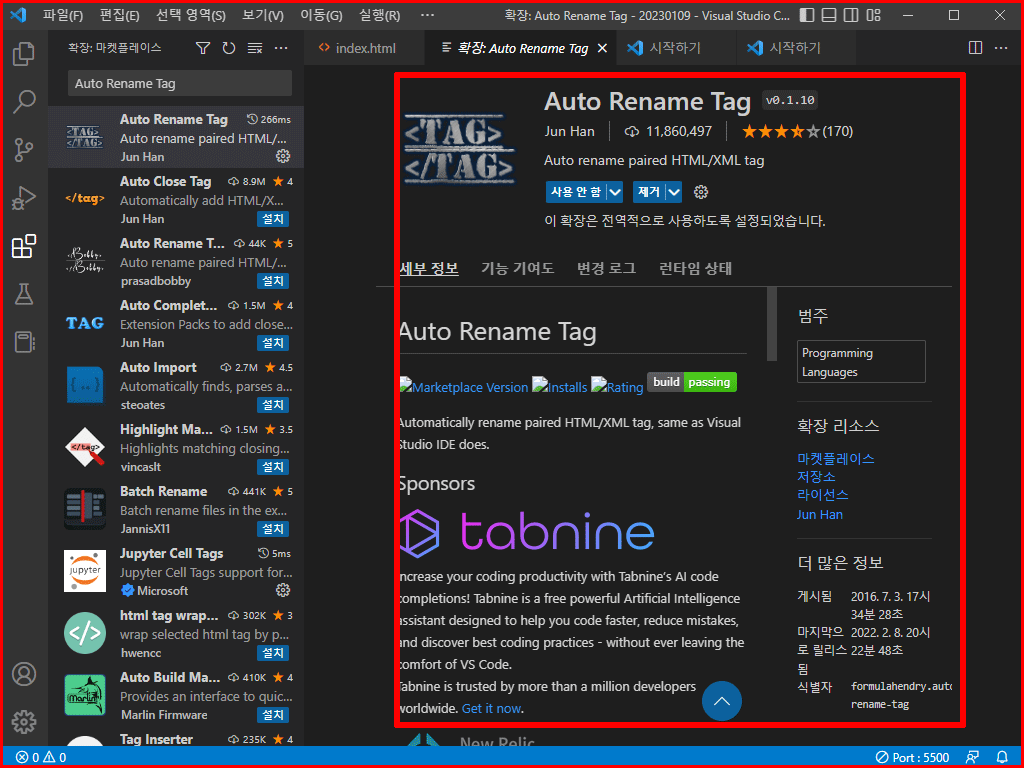This screenshot has width=1024, height=768.
Task: Click the Programming Languages category
Action: click(861, 362)
